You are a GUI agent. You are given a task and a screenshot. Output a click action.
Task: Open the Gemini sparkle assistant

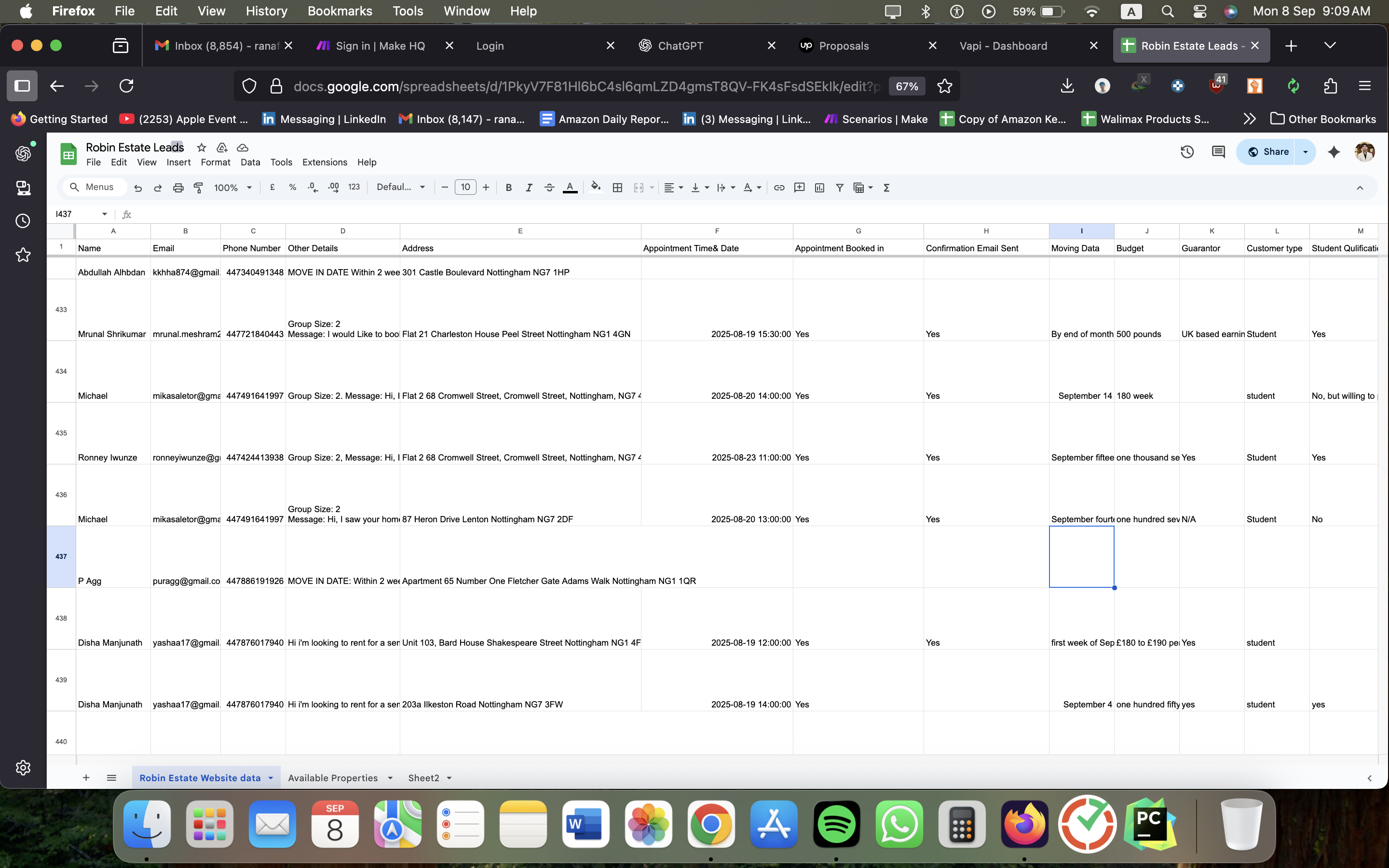[x=1334, y=151]
